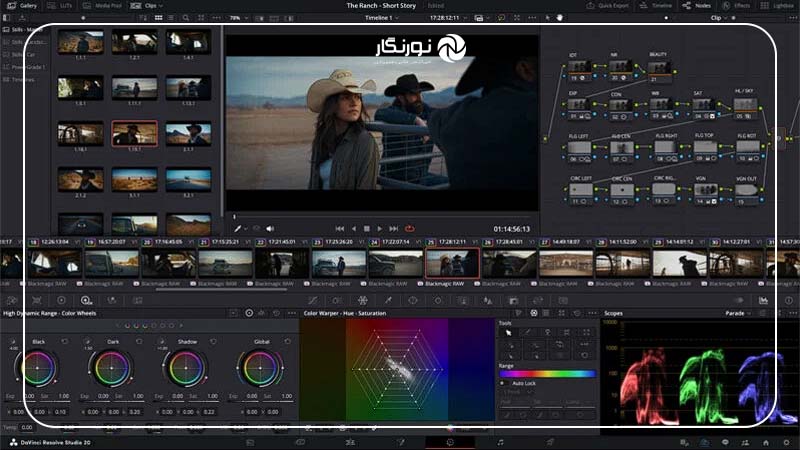
Task: Toggle the Nodes panel
Action: [x=696, y=6]
